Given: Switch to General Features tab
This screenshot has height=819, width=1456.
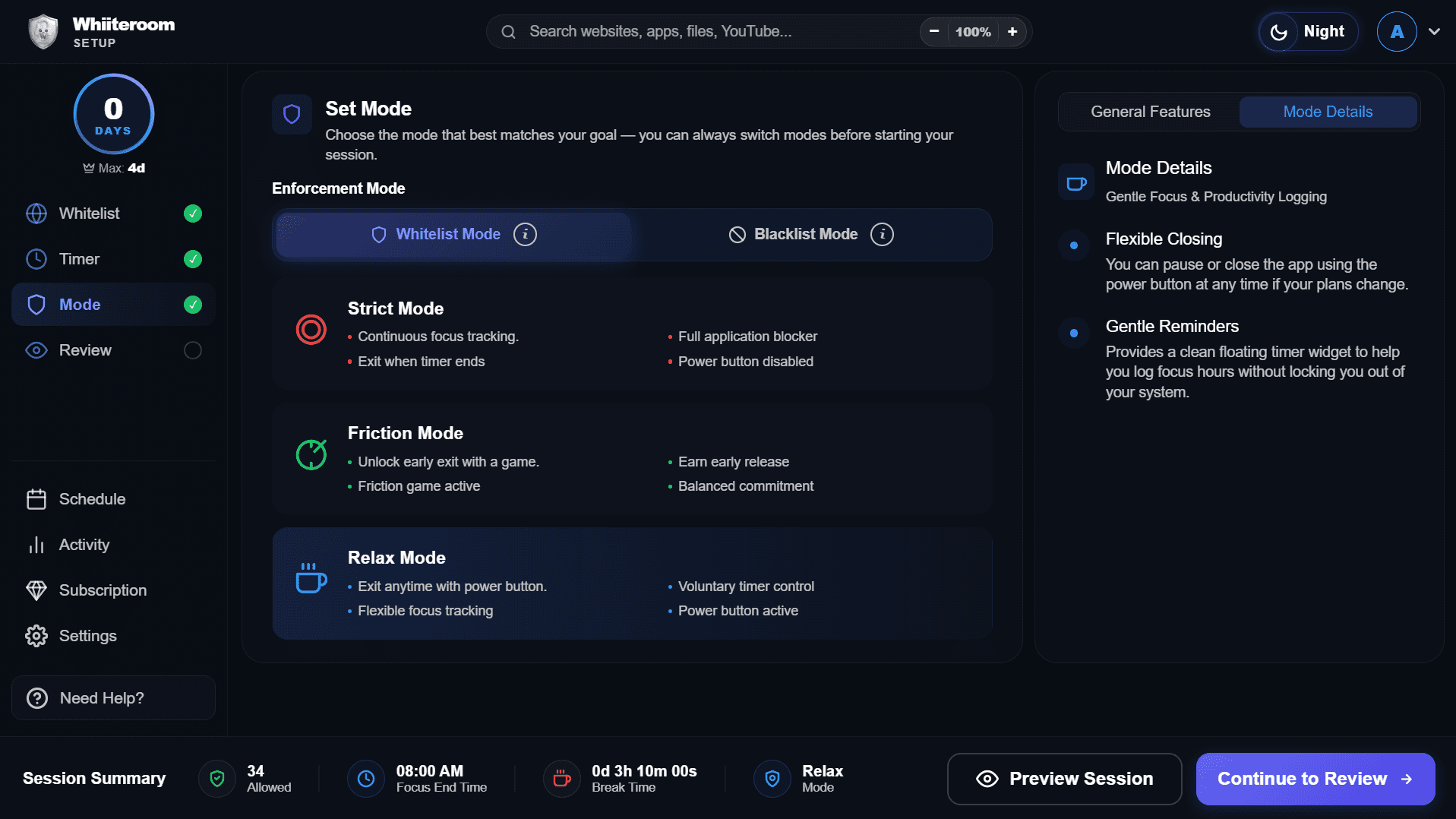Looking at the screenshot, I should 1150,112.
